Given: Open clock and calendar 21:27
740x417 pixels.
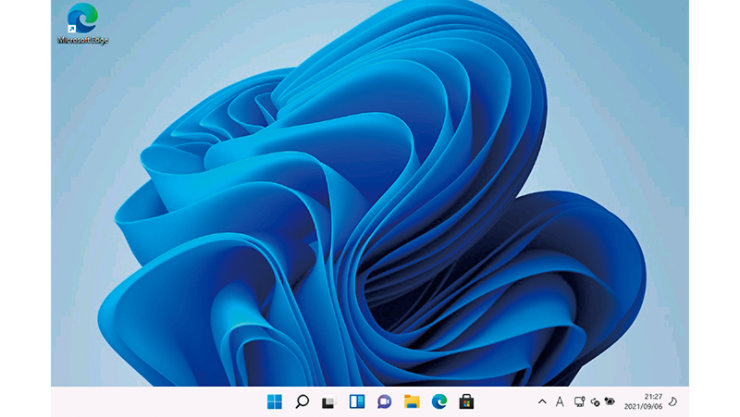Looking at the screenshot, I should [x=643, y=401].
